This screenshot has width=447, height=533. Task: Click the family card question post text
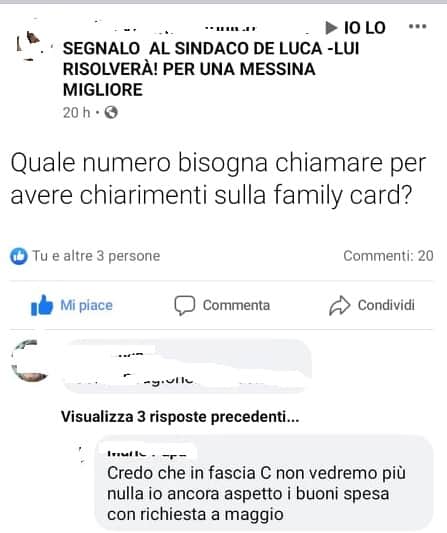(x=218, y=179)
